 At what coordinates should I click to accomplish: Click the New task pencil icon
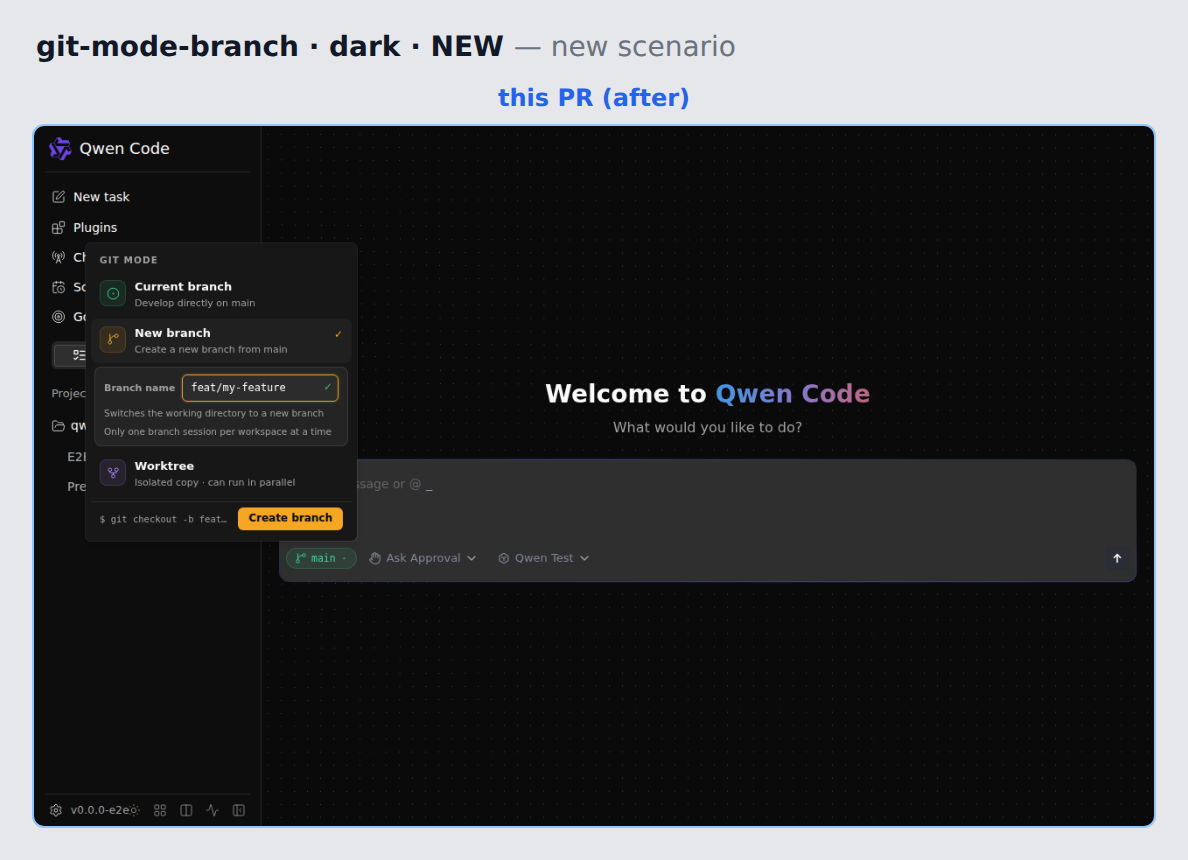click(x=58, y=197)
